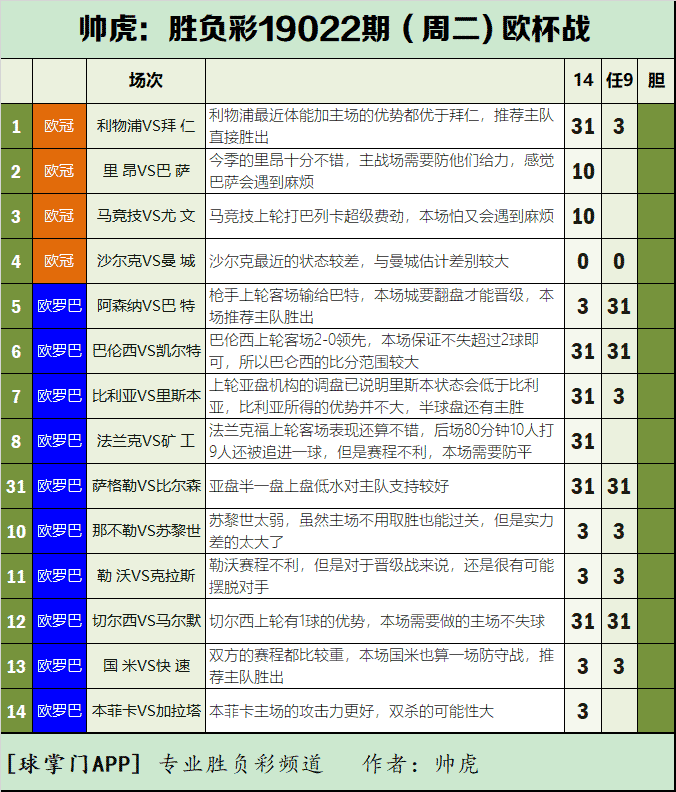Select match cell 切尔西VS马尔默
Screen dimensions: 676x792
[146, 620]
